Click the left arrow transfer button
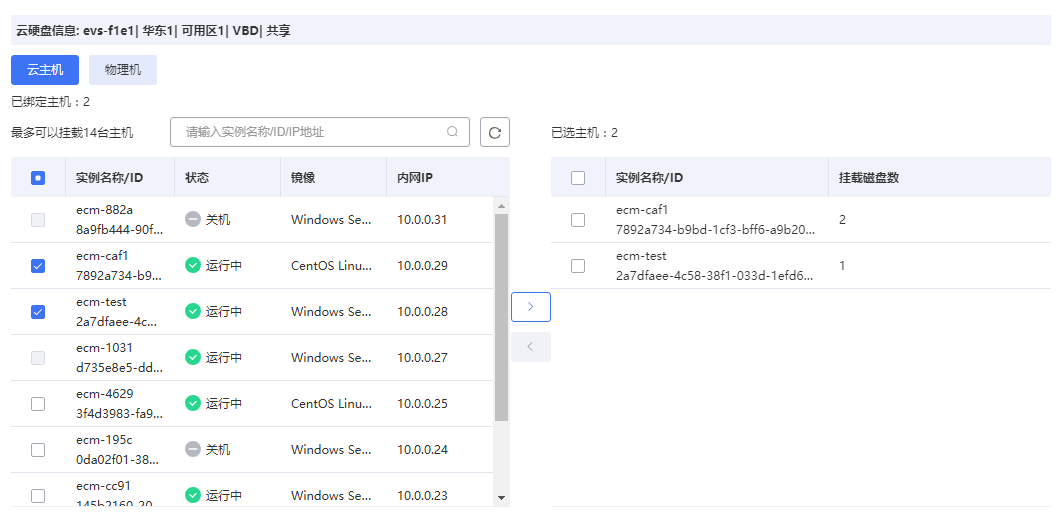Image resolution: width=1064 pixels, height=527 pixels. 530,347
